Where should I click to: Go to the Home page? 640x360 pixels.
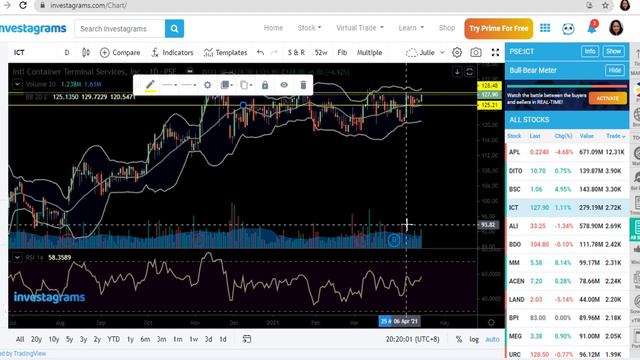click(x=273, y=28)
